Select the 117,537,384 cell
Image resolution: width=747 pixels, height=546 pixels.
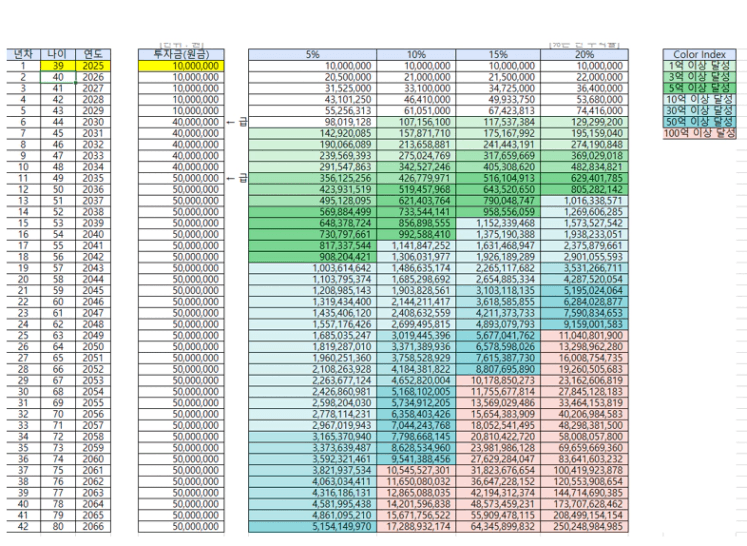[498, 122]
